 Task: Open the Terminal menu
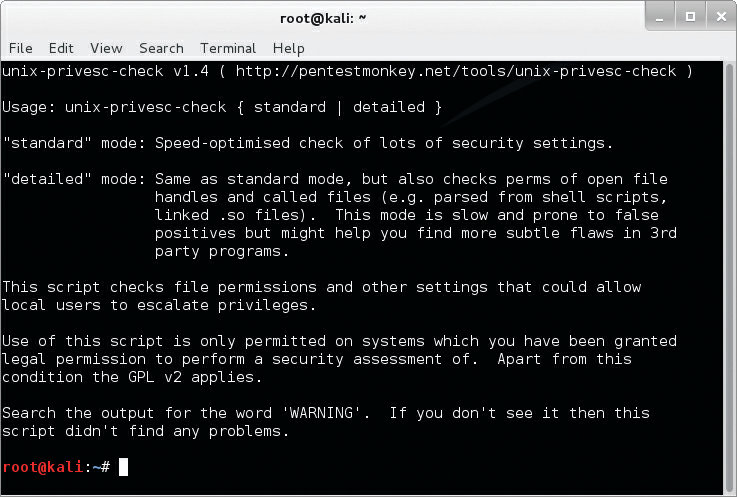[228, 48]
